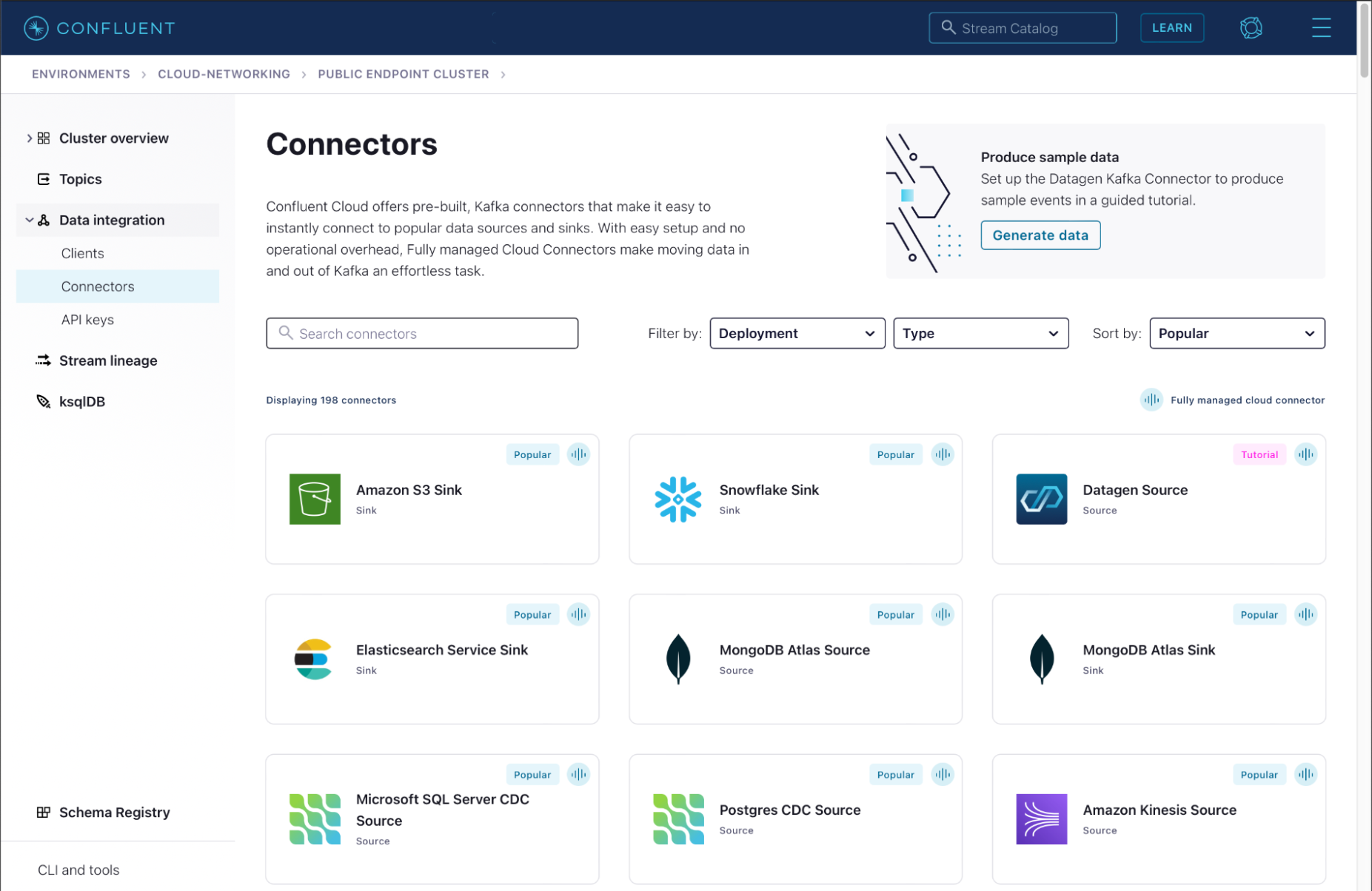Screen dimensions: 1372x891
Task: Click the Generate data button
Action: click(1040, 235)
